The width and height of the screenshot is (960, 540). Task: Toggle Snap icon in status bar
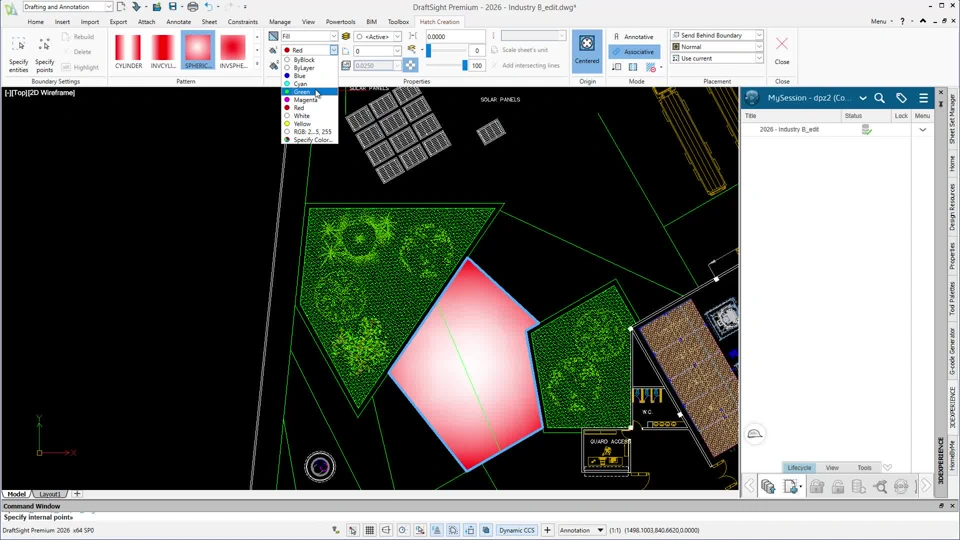(x=353, y=530)
